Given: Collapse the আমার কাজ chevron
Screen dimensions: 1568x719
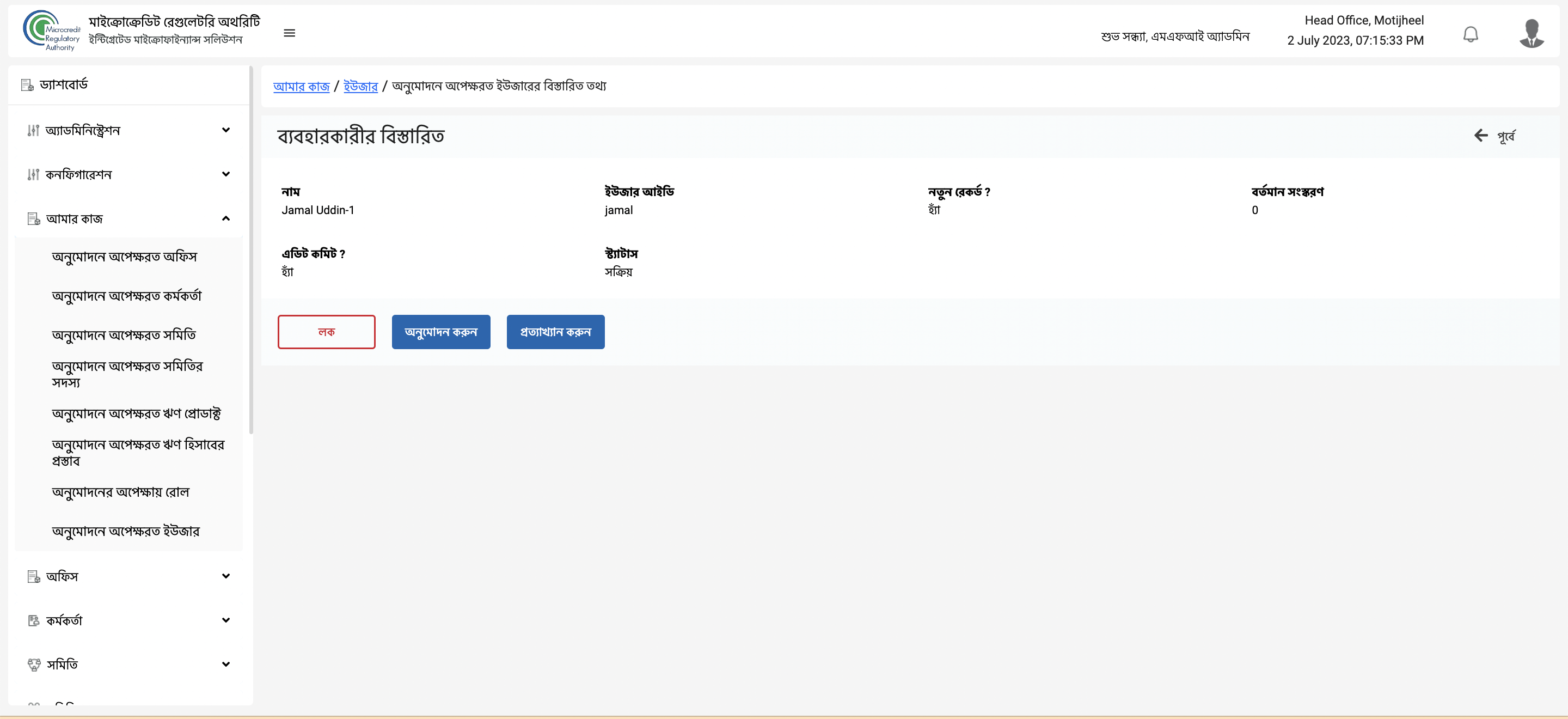Looking at the screenshot, I should coord(226,218).
